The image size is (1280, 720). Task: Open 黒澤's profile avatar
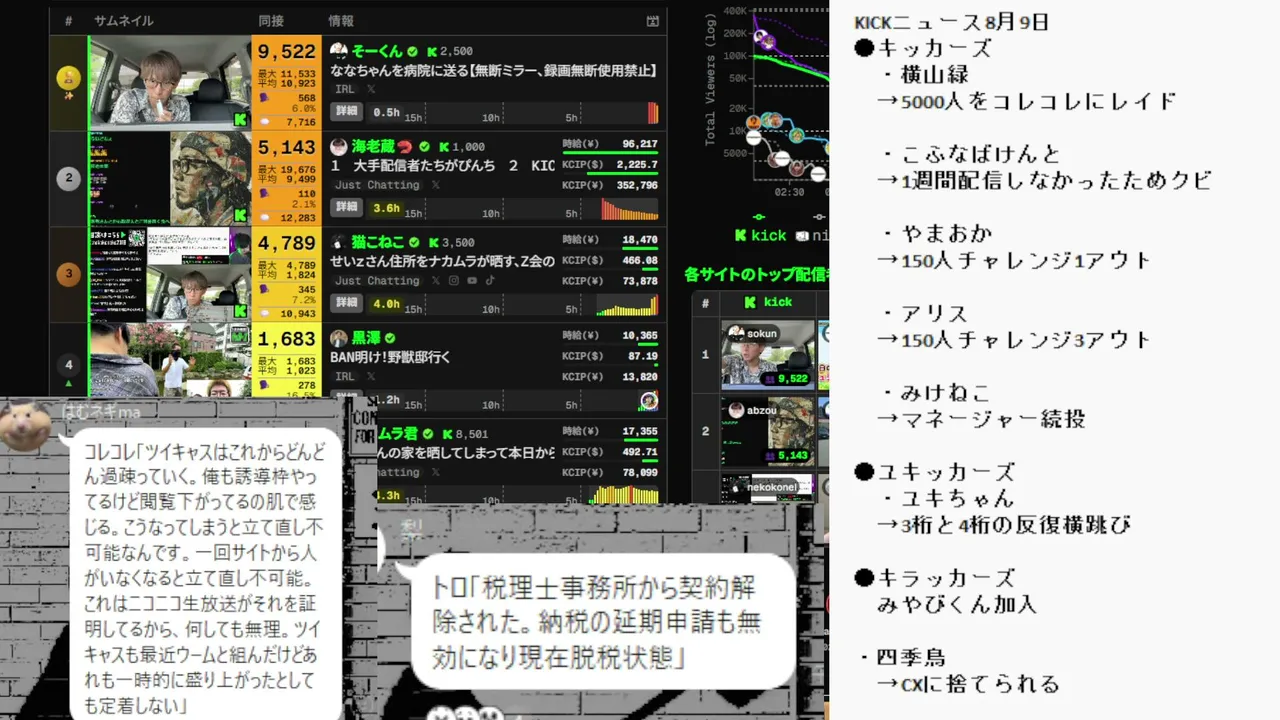point(338,338)
